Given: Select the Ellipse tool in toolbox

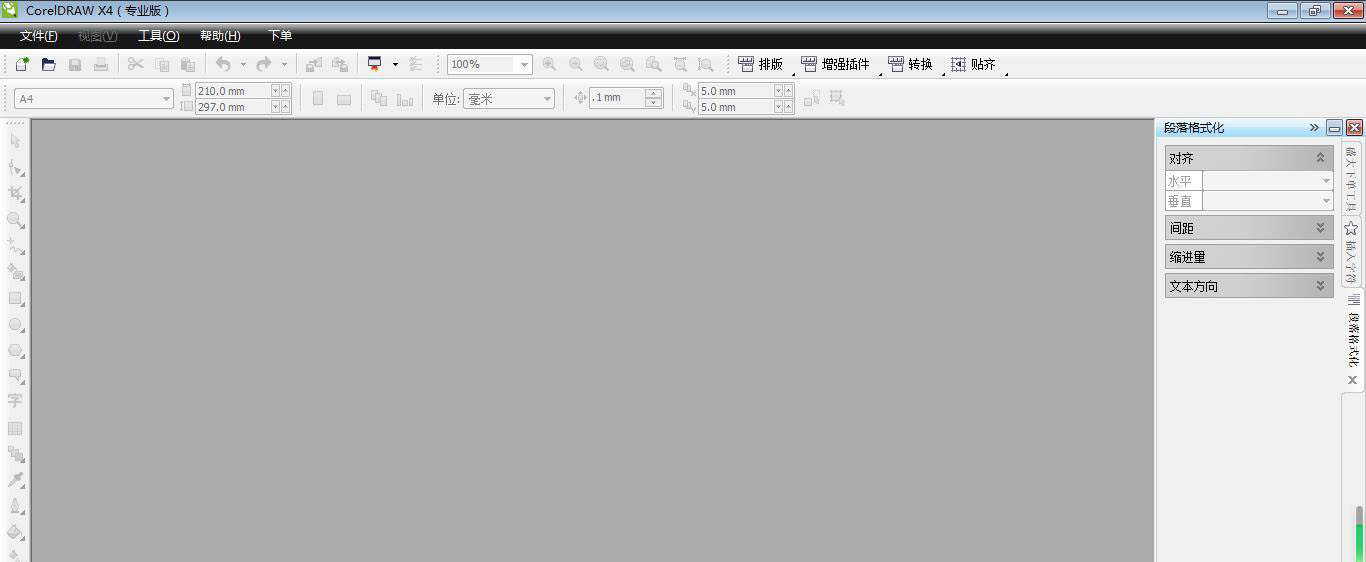Looking at the screenshot, I should pyautogui.click(x=15, y=325).
